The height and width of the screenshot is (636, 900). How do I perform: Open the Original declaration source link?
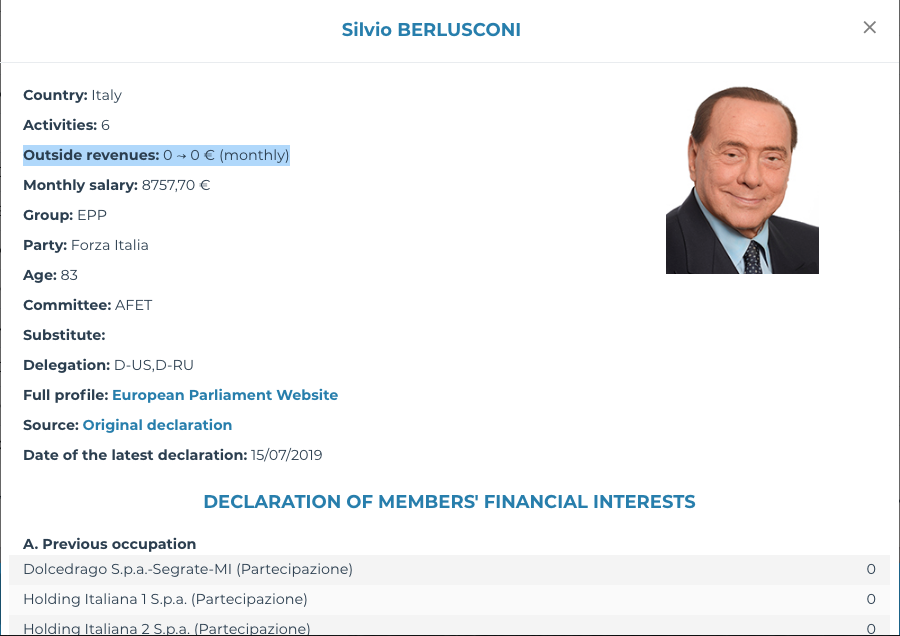click(x=157, y=425)
